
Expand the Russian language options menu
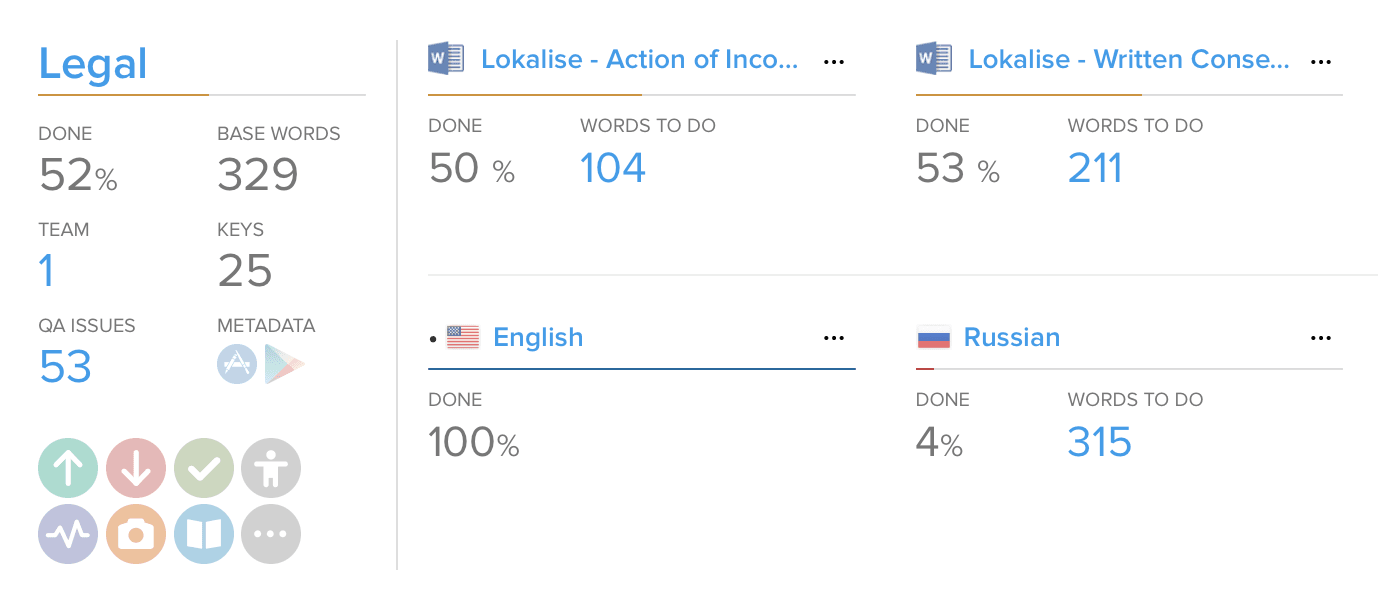pos(1321,338)
